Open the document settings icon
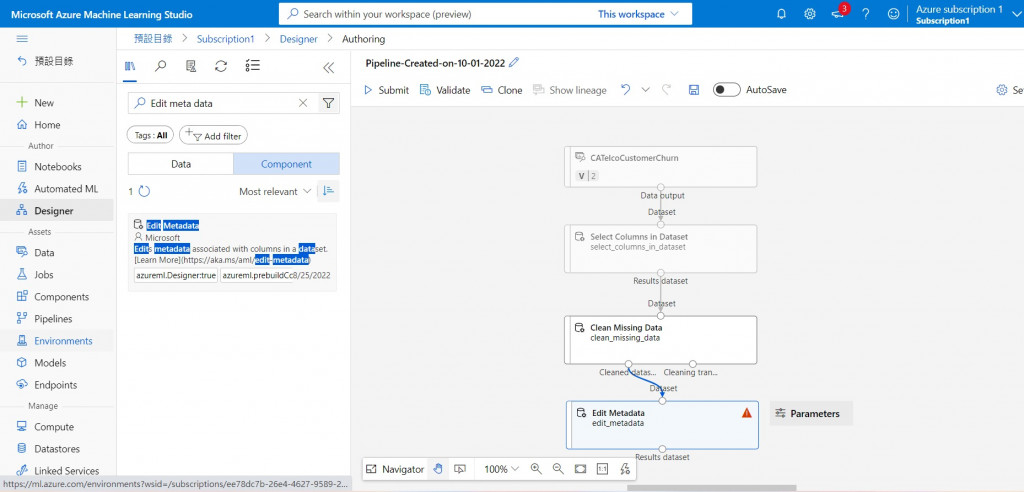The width and height of the screenshot is (1024, 492). [x=191, y=66]
